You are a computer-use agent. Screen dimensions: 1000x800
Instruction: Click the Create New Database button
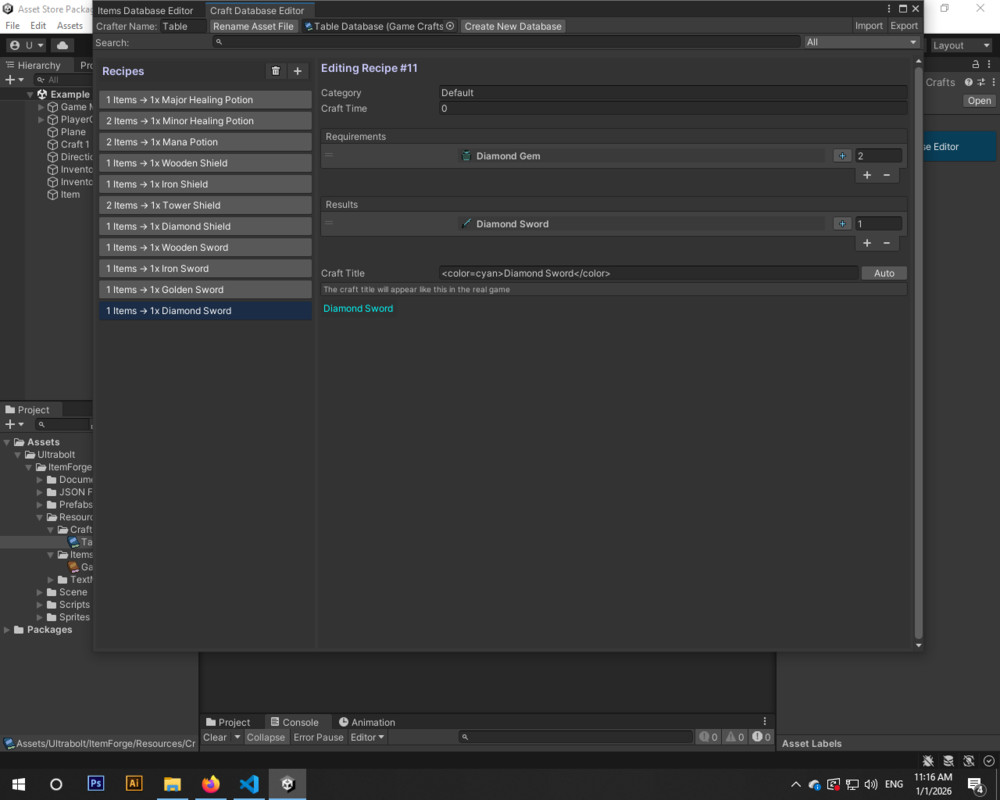513,26
